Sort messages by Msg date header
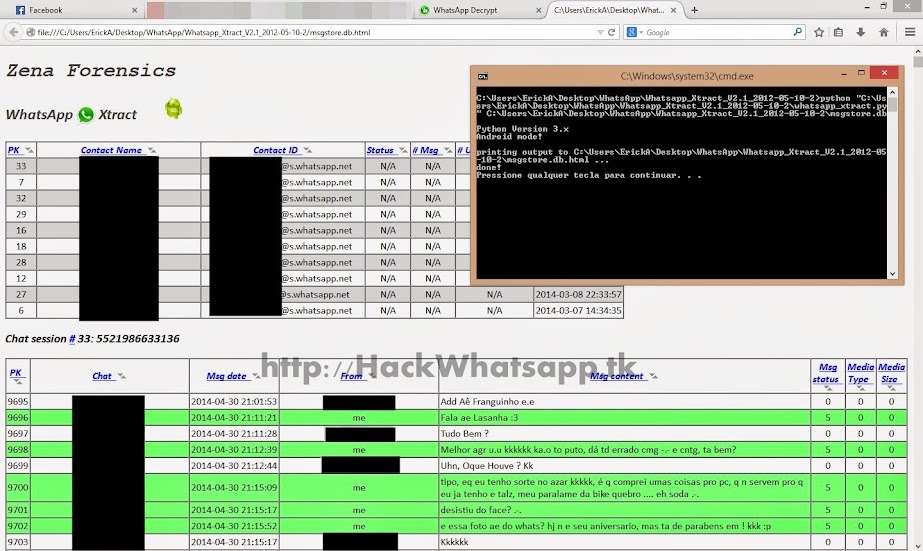This screenshot has height=551, width=923. pos(226,376)
